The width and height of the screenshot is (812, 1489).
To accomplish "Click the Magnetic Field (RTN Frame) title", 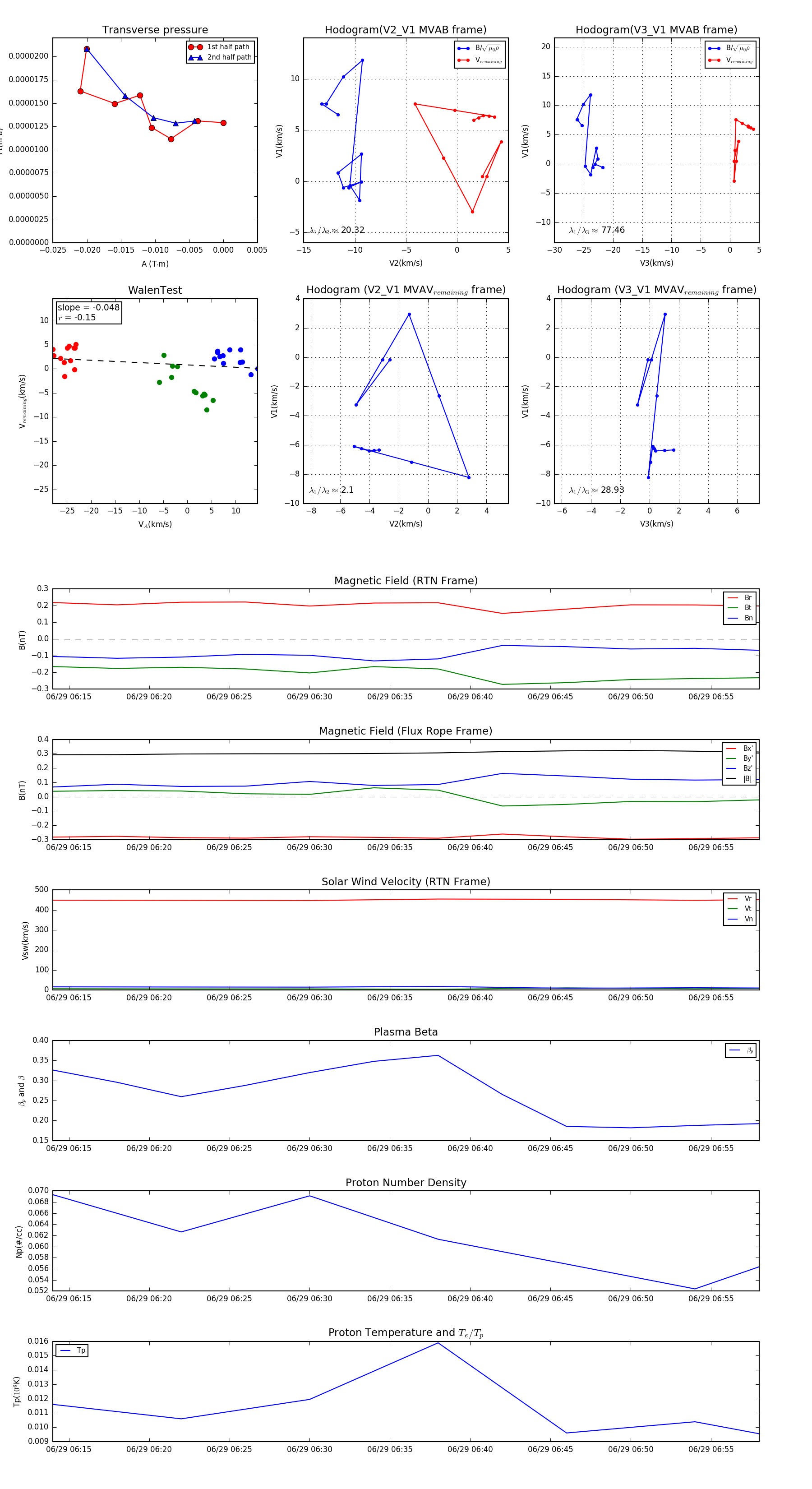I will coord(406,581).
